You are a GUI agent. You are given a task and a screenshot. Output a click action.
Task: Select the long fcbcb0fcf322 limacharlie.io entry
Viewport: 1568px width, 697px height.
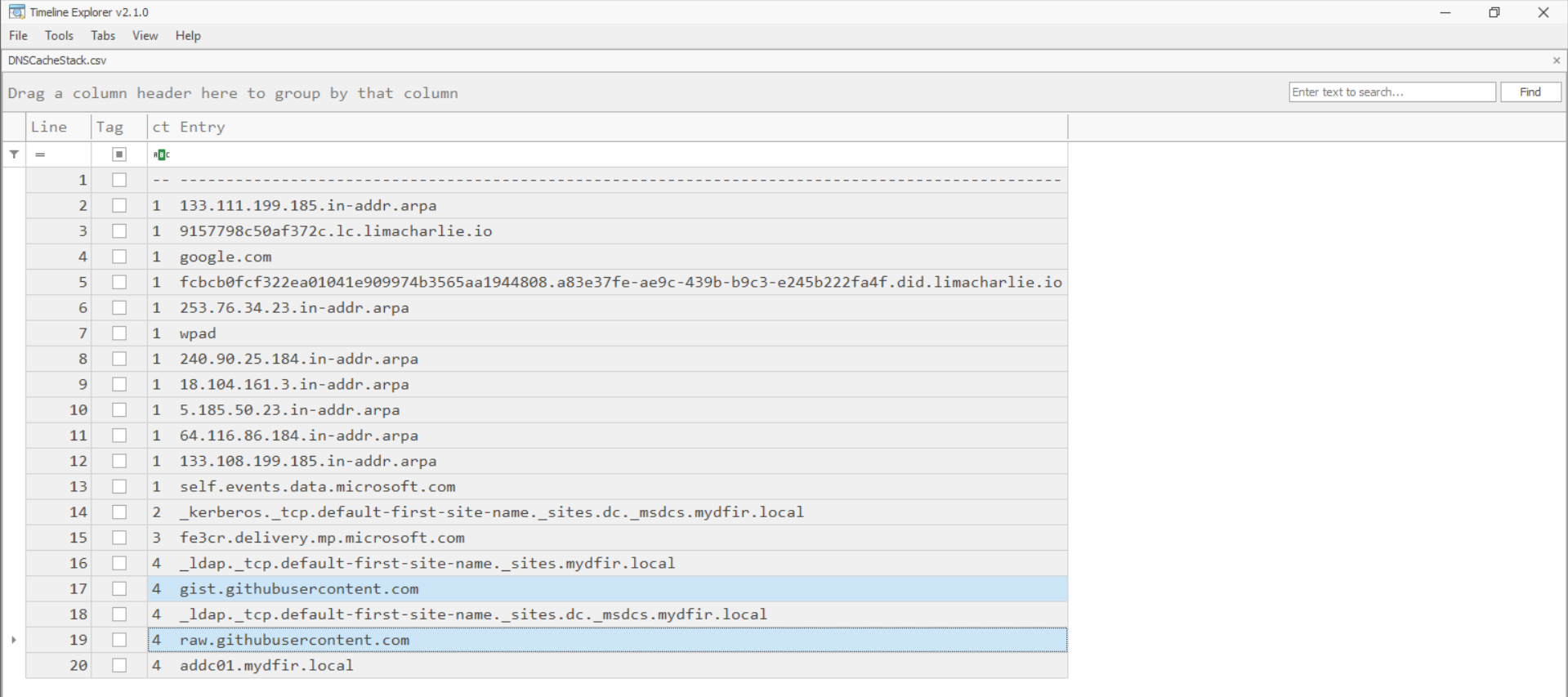pos(621,282)
